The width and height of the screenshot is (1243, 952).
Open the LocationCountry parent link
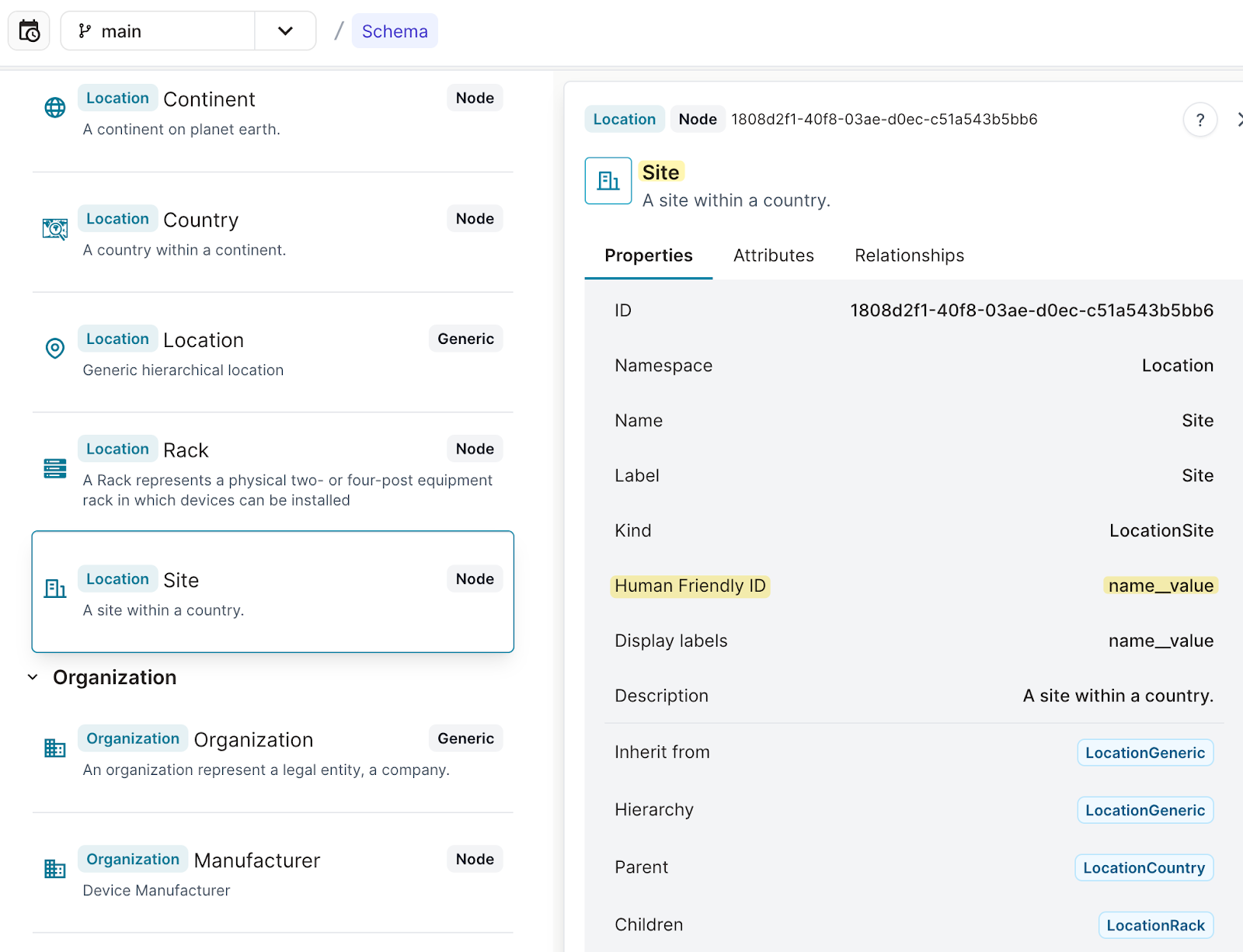1144,867
